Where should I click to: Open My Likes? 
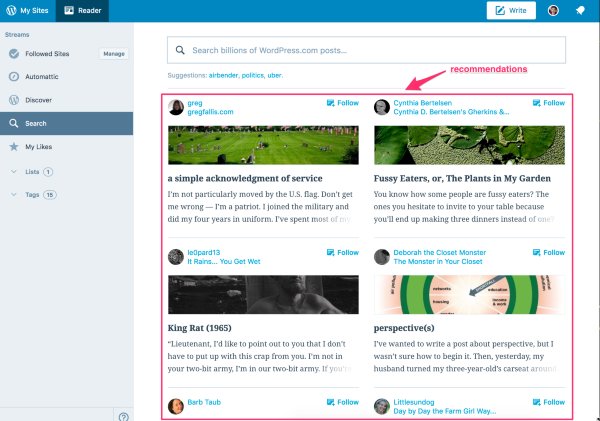[38, 147]
